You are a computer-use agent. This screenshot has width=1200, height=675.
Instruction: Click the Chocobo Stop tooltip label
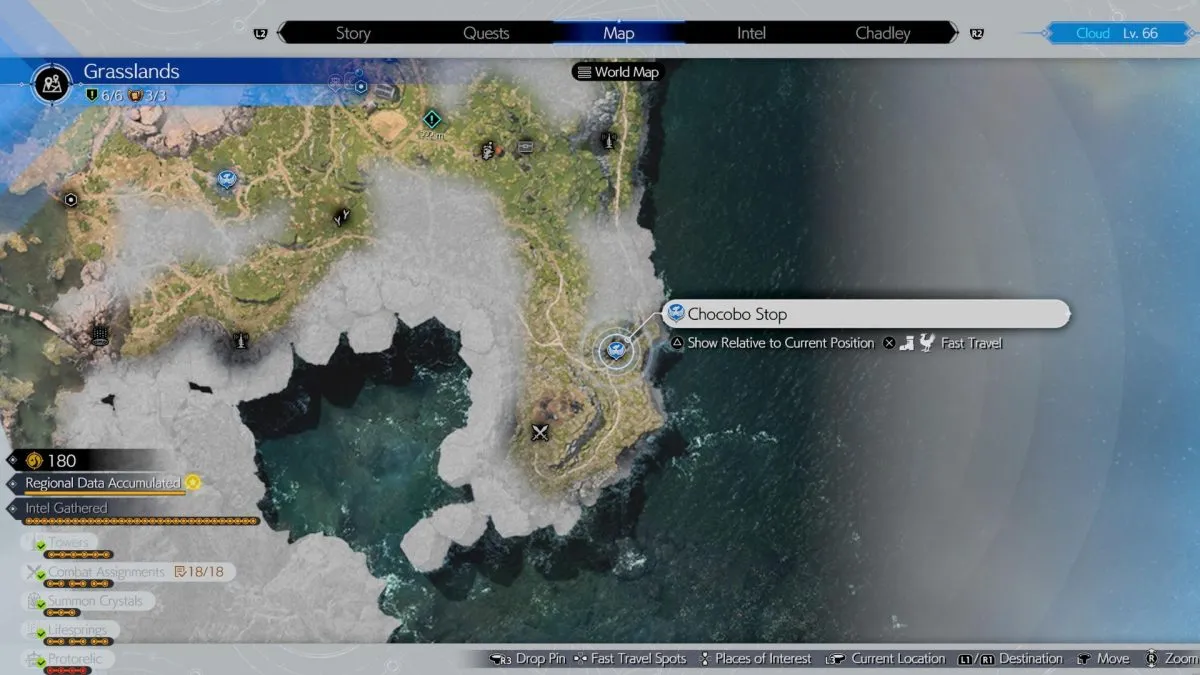[x=866, y=314]
